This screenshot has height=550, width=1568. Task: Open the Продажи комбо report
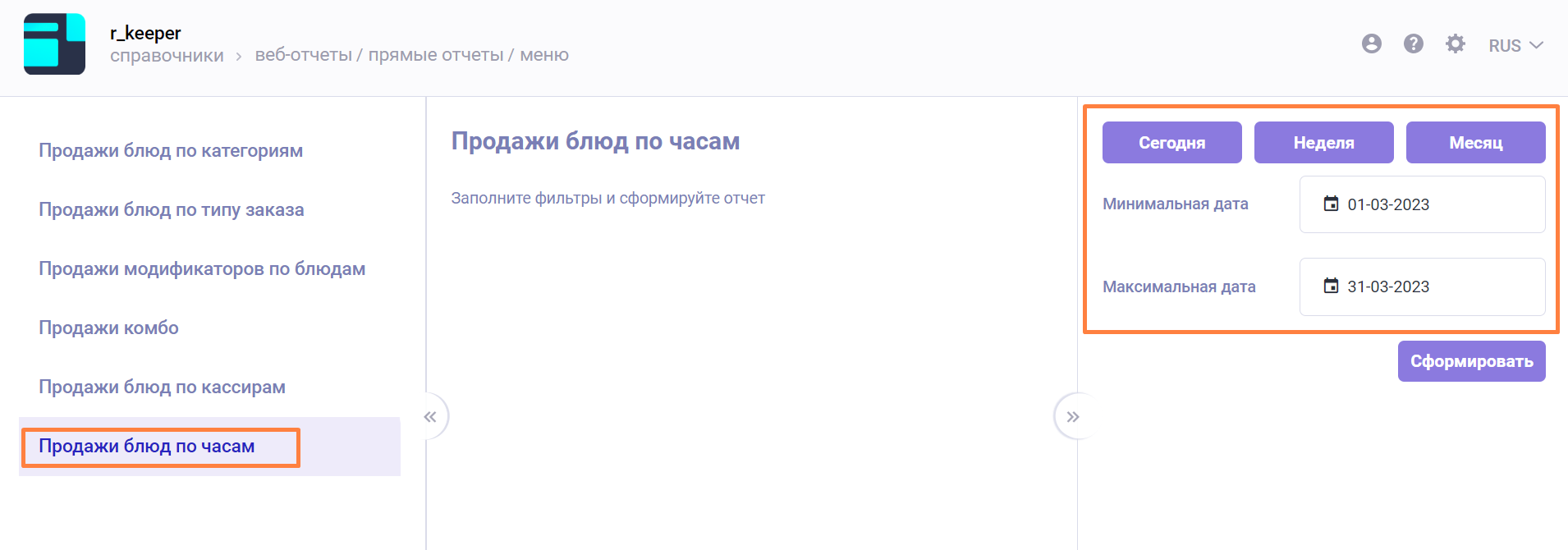click(108, 328)
